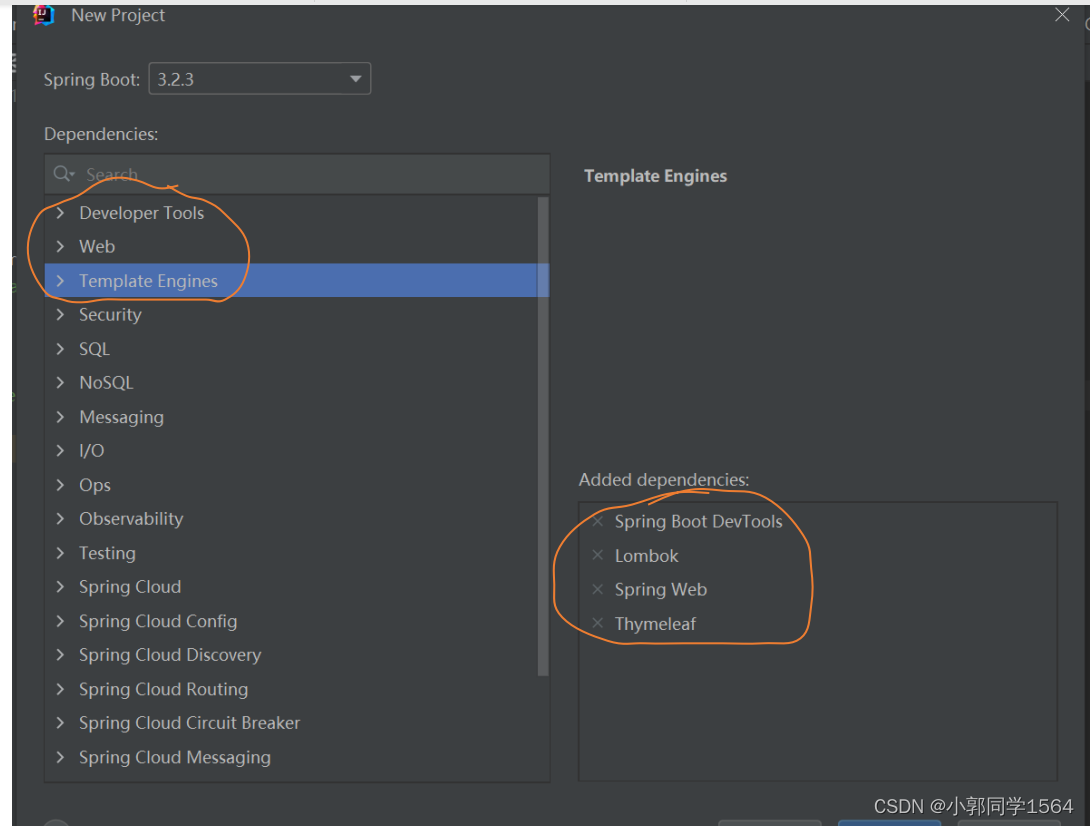Select the Spring Cloud label
This screenshot has width=1090, height=826.
coord(130,588)
